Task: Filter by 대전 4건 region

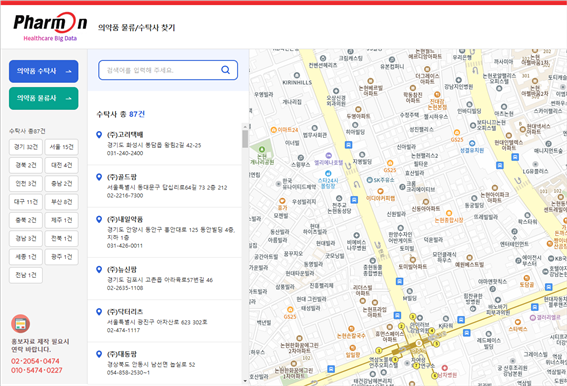Action: tap(61, 165)
